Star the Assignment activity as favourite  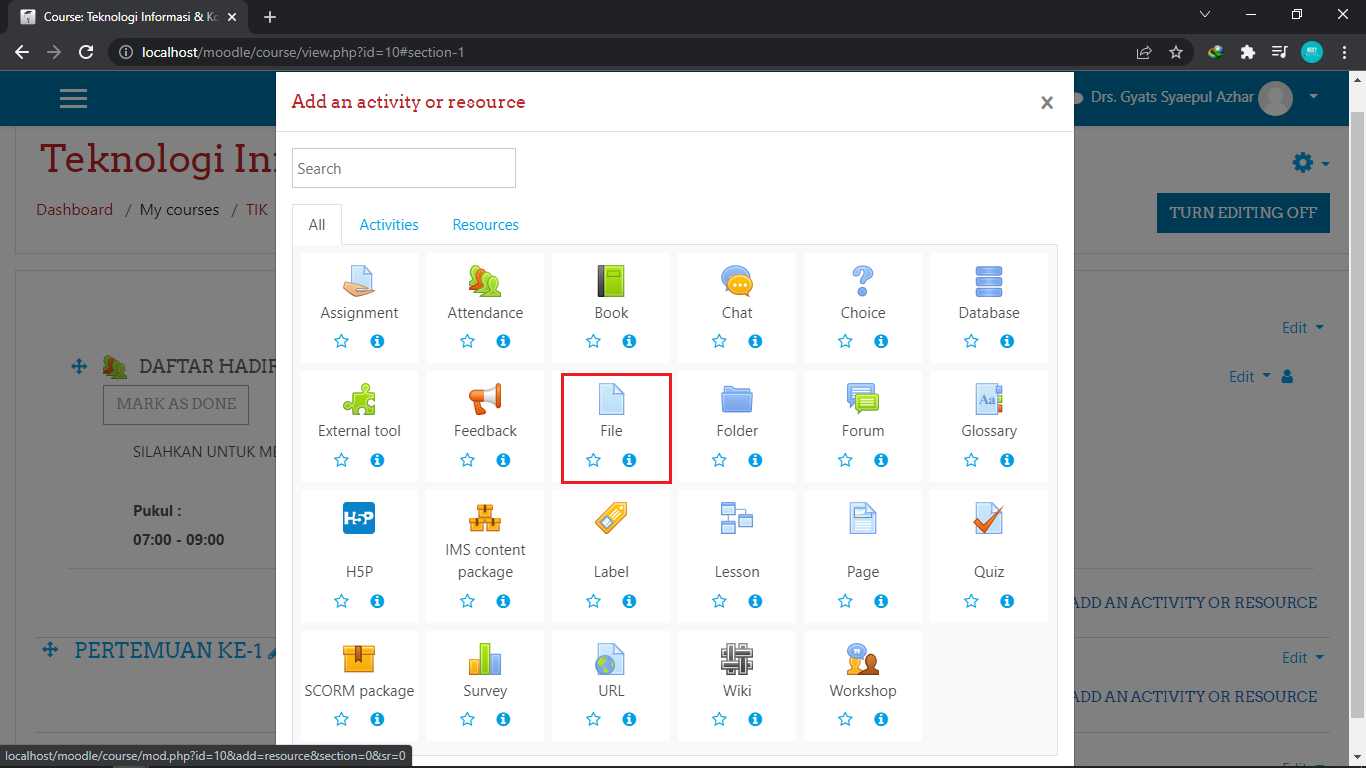tap(341, 341)
